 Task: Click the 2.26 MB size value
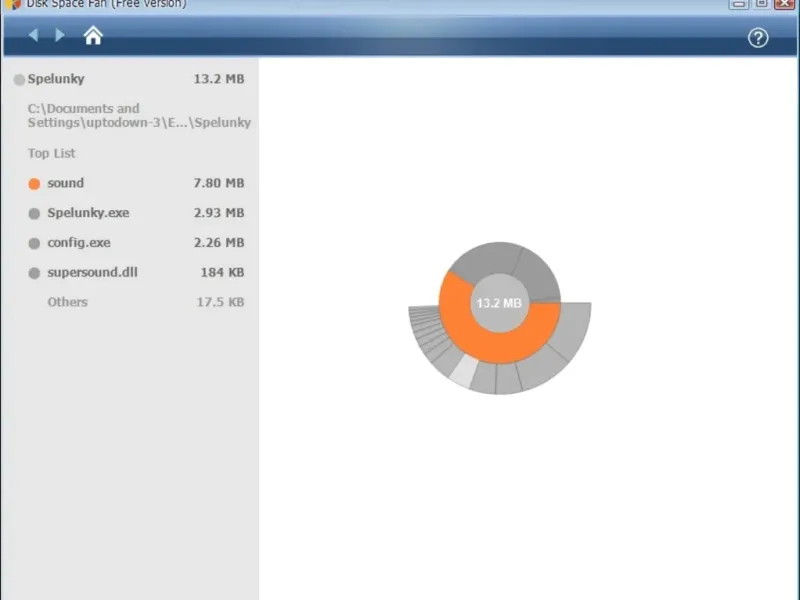(x=219, y=243)
